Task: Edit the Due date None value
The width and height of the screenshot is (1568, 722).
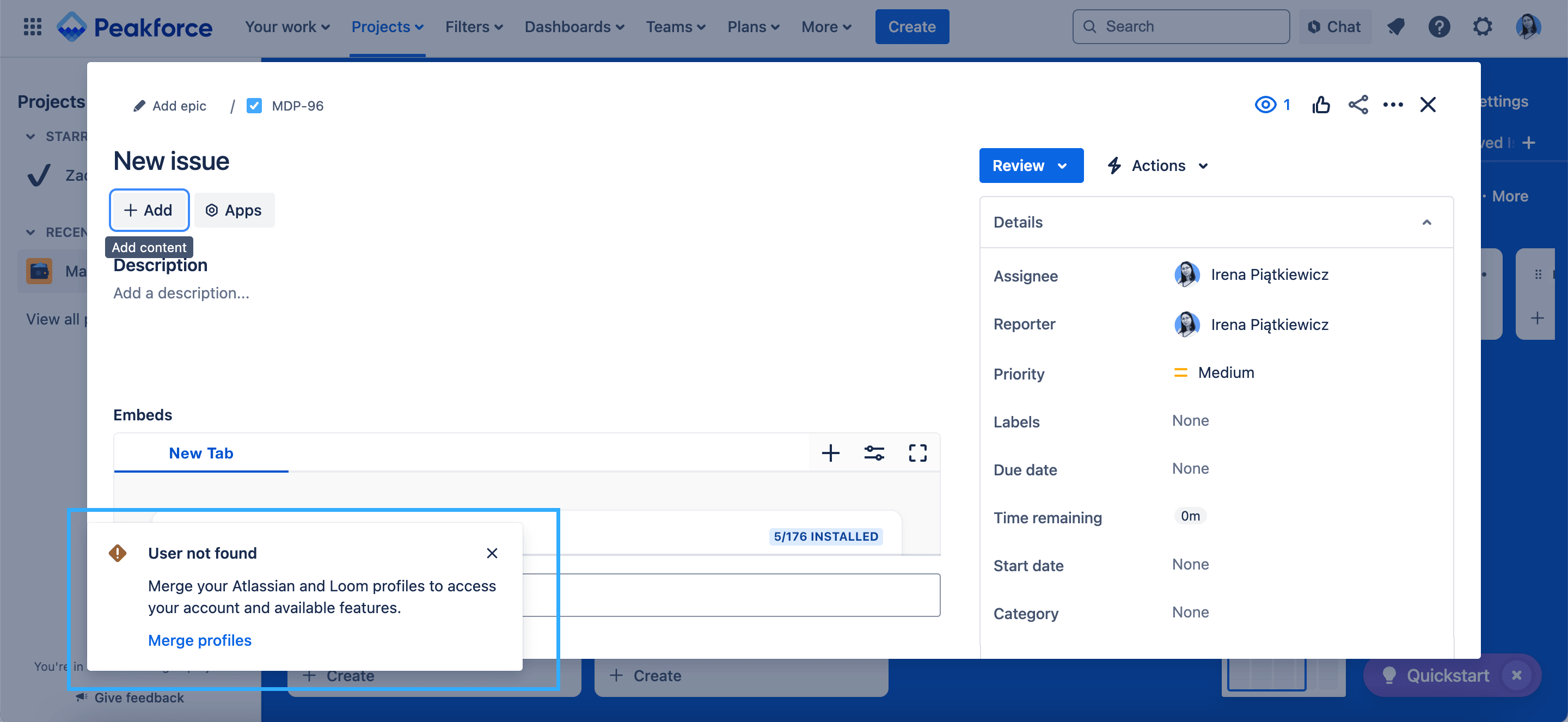Action: pyautogui.click(x=1191, y=468)
